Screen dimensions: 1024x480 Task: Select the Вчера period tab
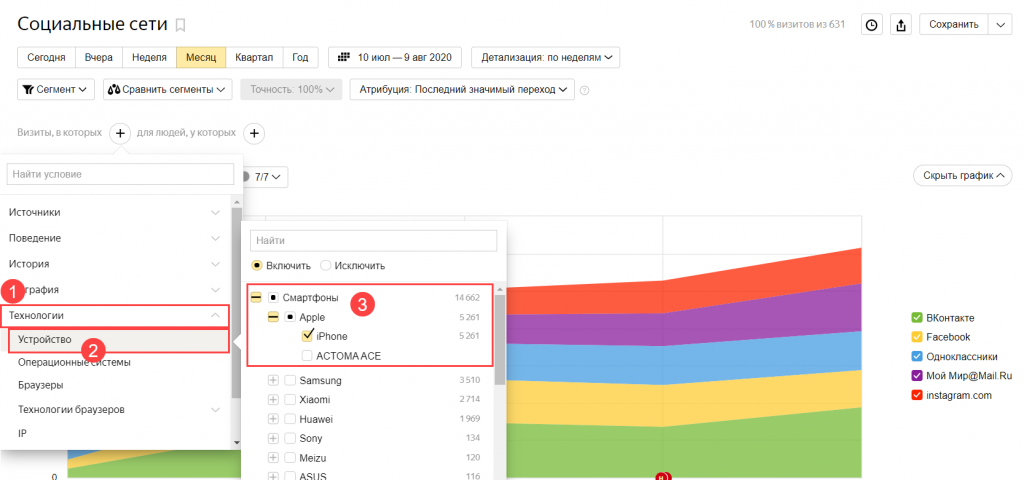tap(99, 57)
